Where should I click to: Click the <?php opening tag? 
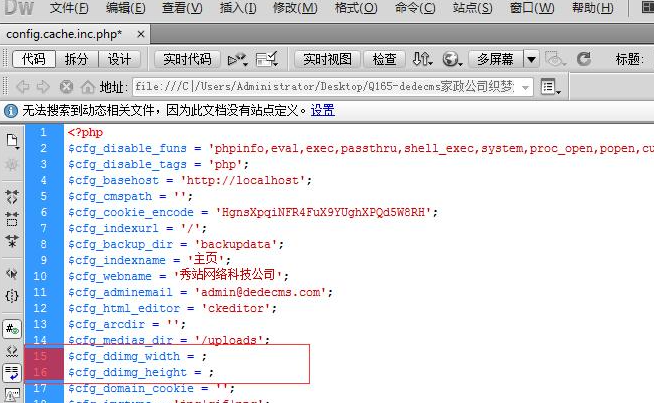click(x=85, y=133)
